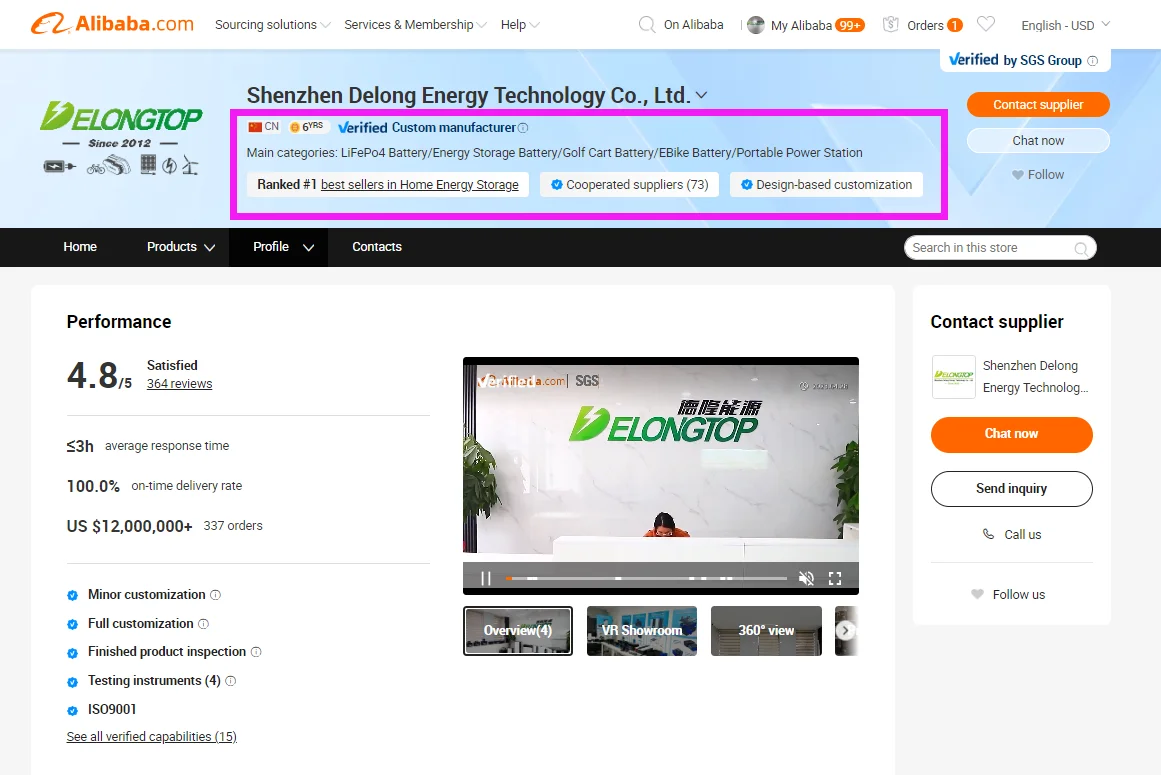
Task: Click the 99+ notification badge
Action: pyautogui.click(x=850, y=25)
